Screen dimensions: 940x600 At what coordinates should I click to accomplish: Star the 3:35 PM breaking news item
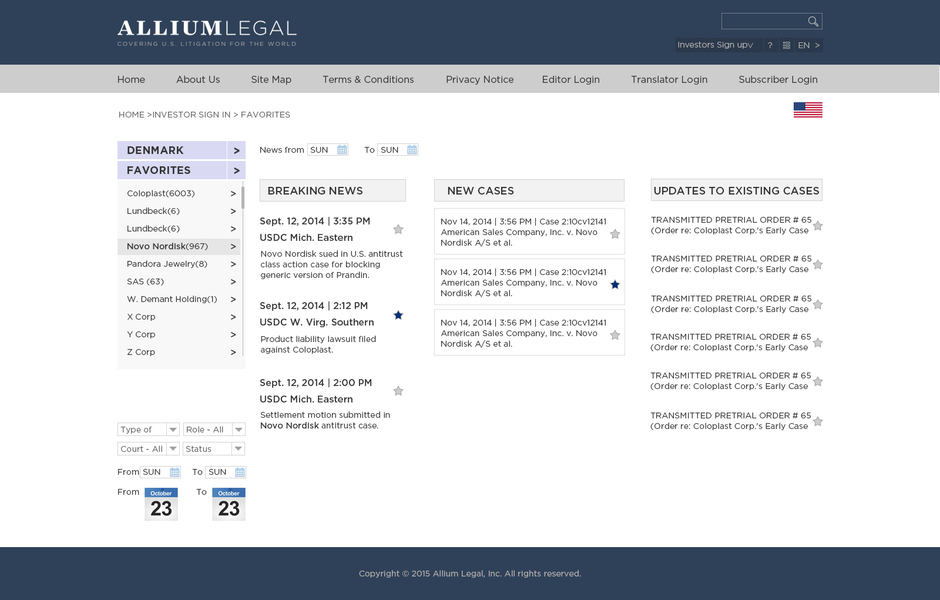(398, 230)
